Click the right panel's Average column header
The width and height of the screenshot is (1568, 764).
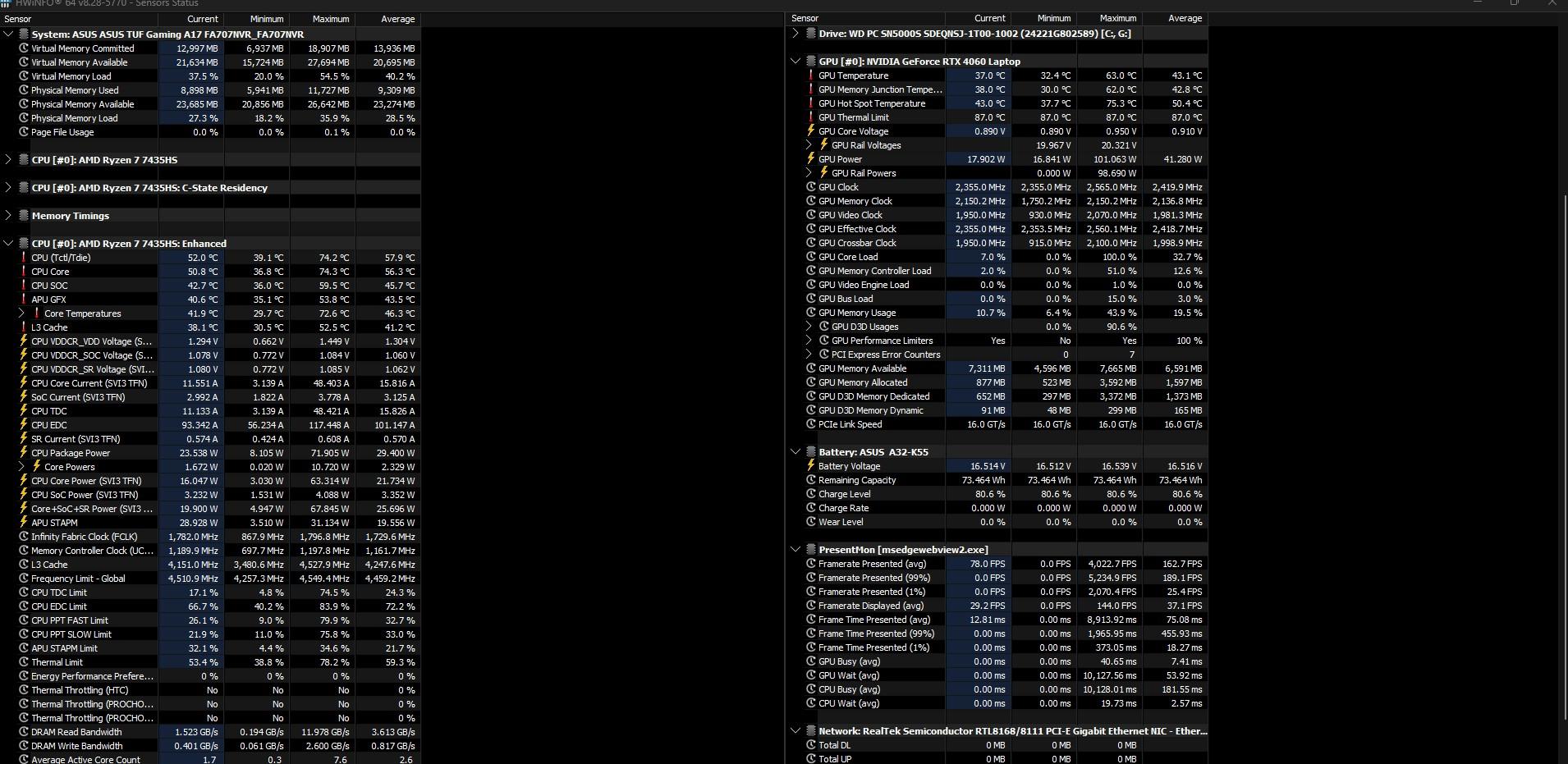(1184, 18)
